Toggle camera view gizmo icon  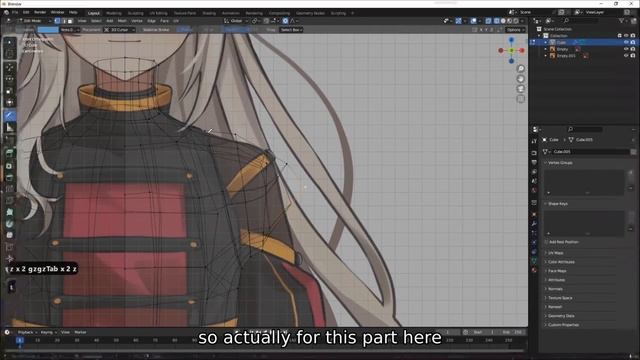[520, 89]
